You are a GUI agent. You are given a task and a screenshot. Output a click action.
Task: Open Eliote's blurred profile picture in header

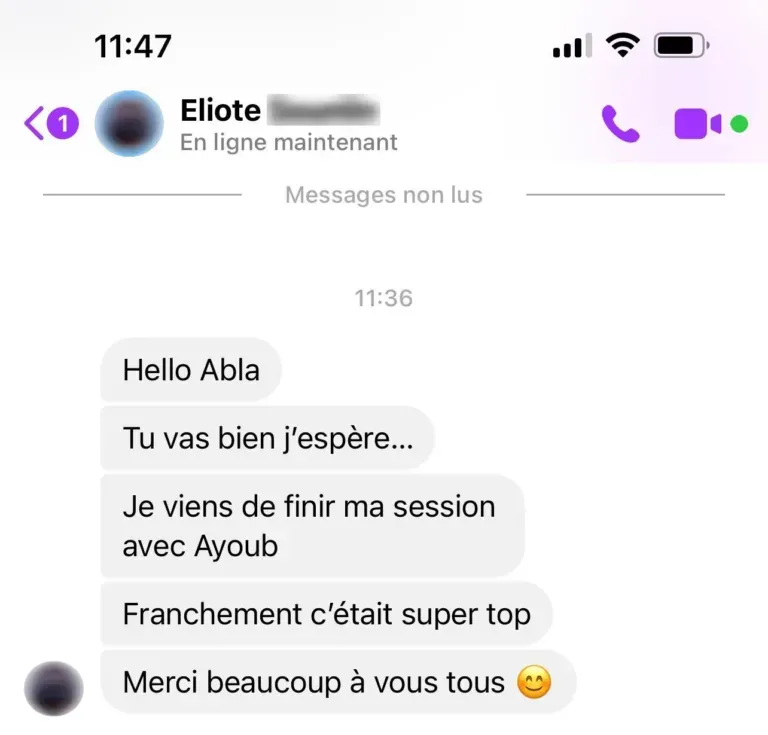129,123
